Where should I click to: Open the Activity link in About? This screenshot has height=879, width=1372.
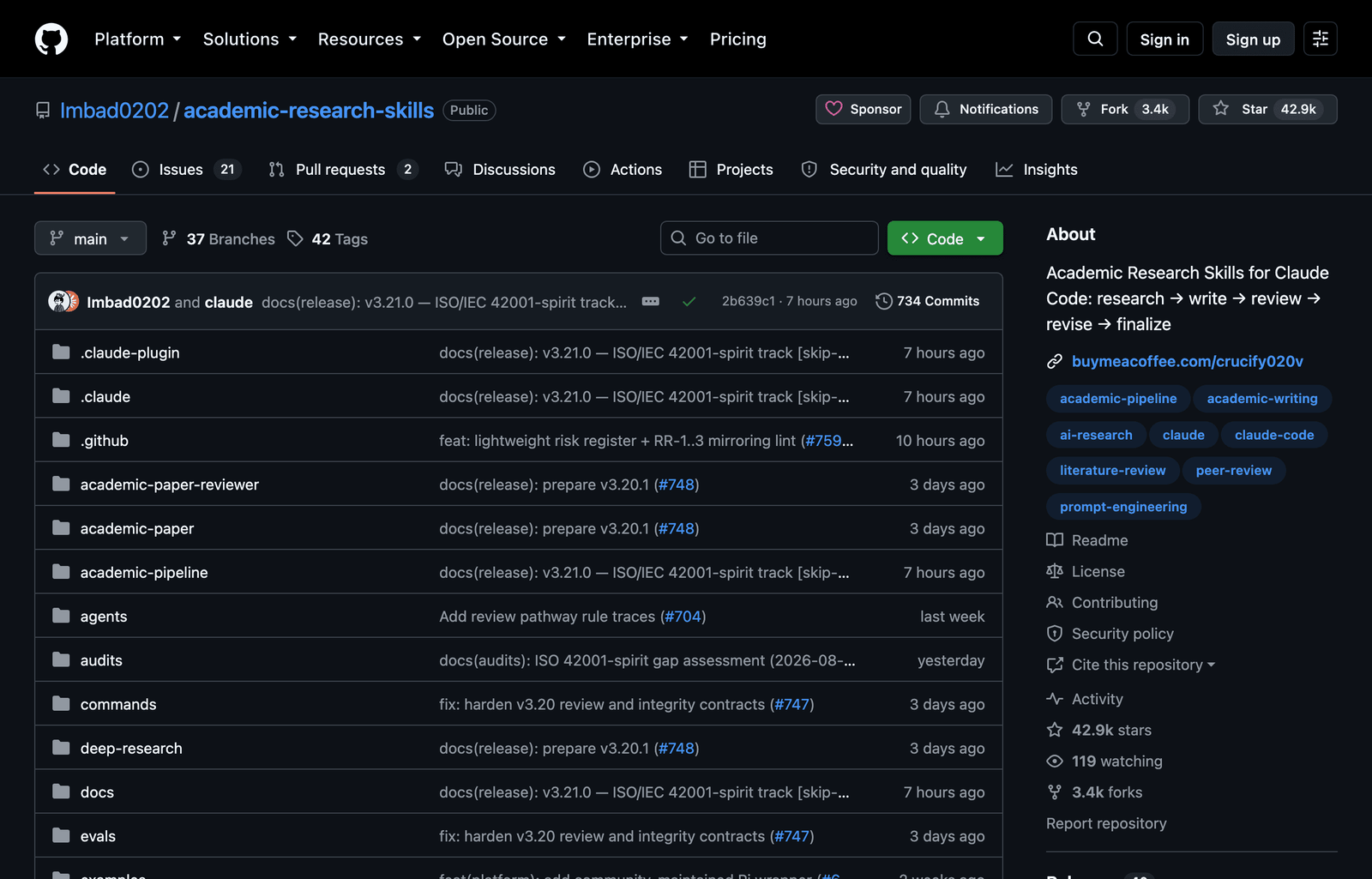tap(1085, 699)
